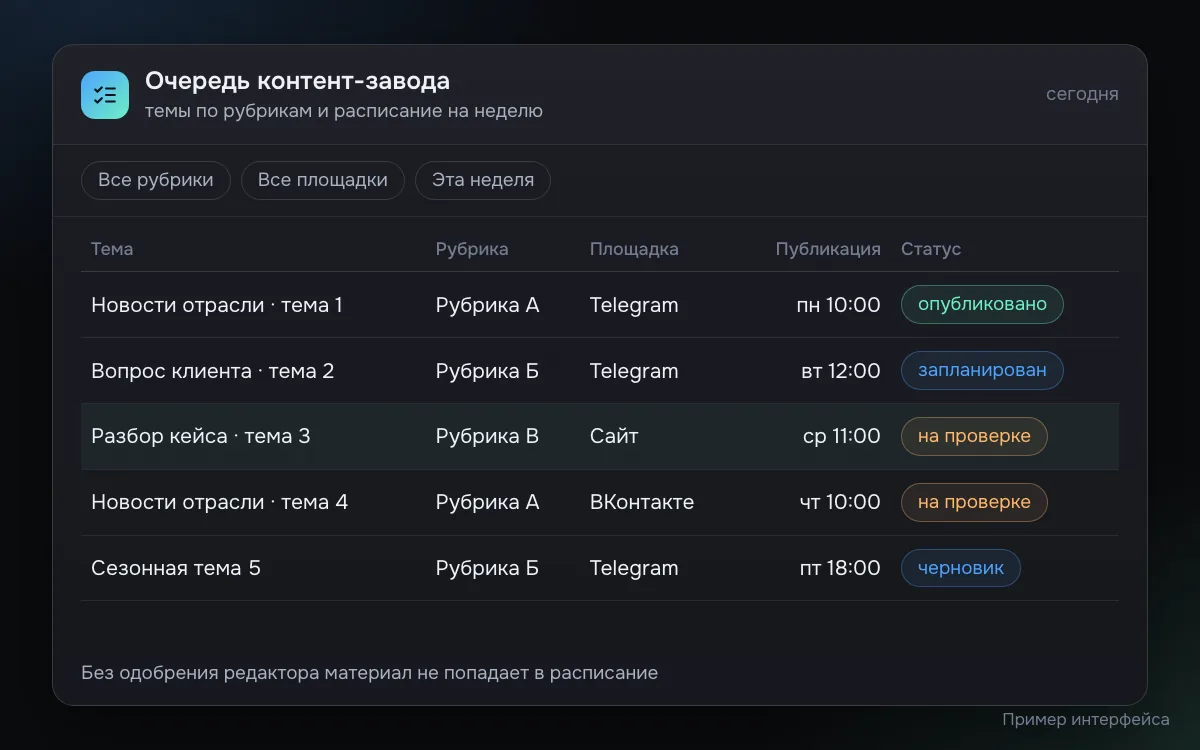Click the "пн 10:00" publication time
This screenshot has height=750, width=1200.
tap(838, 305)
